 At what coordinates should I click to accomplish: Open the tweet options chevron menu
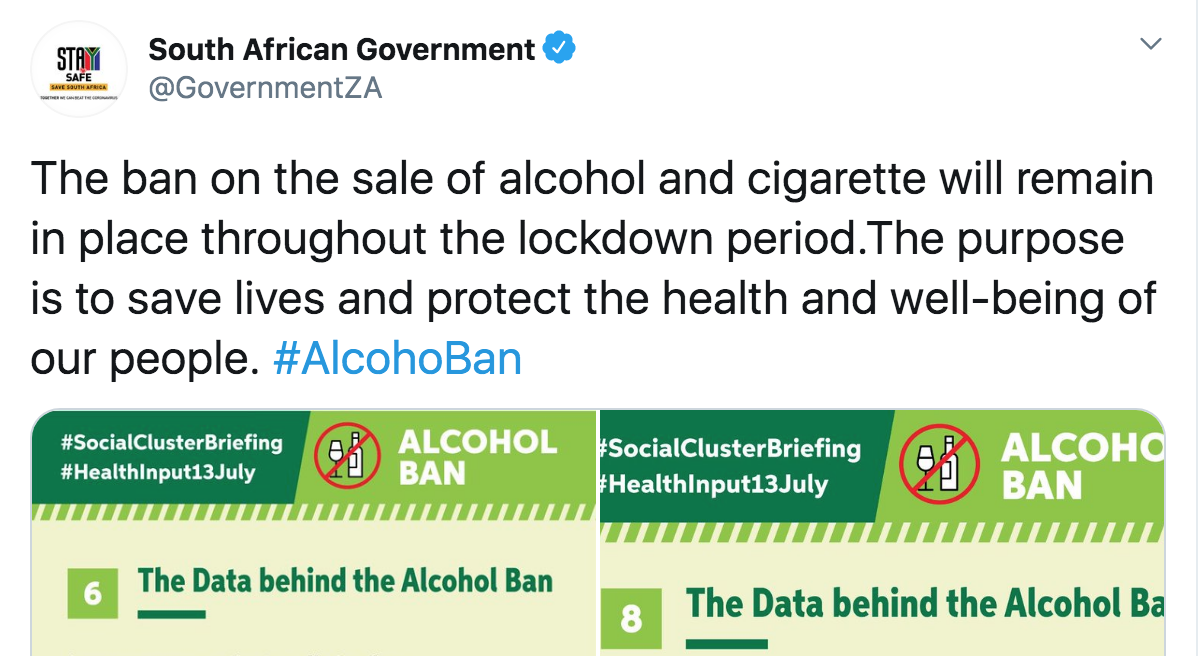pyautogui.click(x=1151, y=44)
